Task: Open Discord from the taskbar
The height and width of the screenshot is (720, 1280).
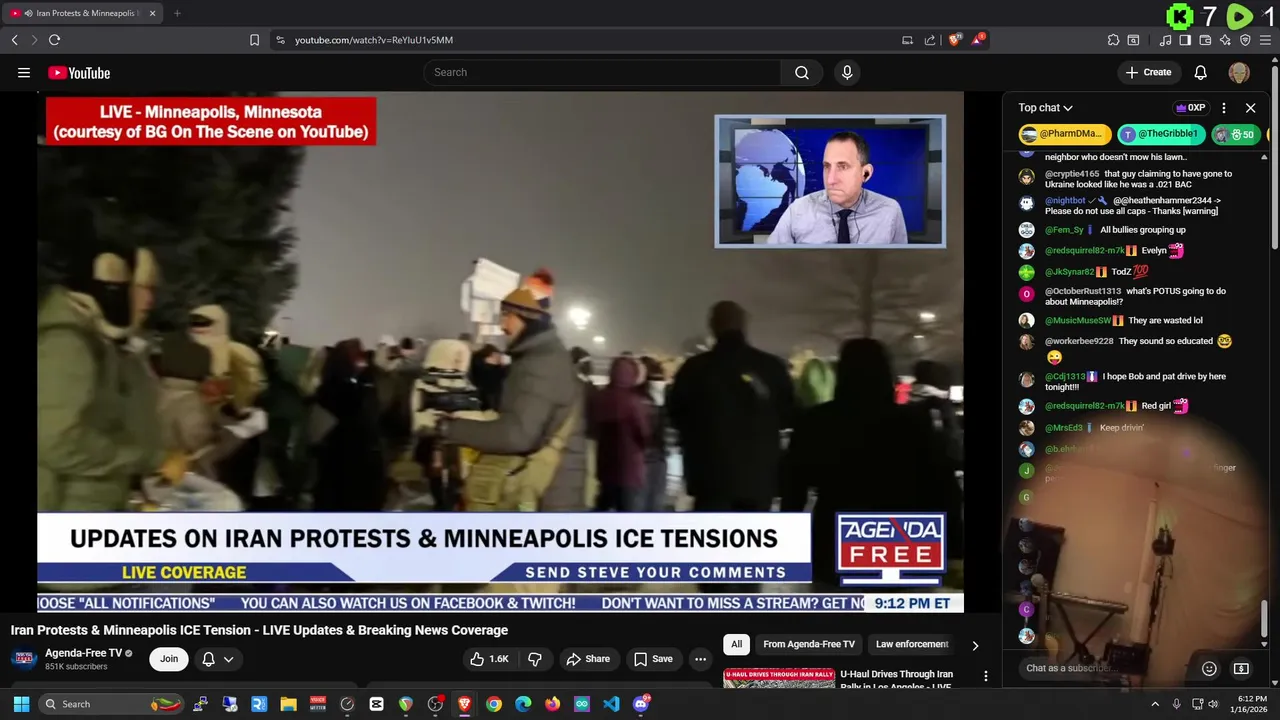Action: click(x=641, y=704)
